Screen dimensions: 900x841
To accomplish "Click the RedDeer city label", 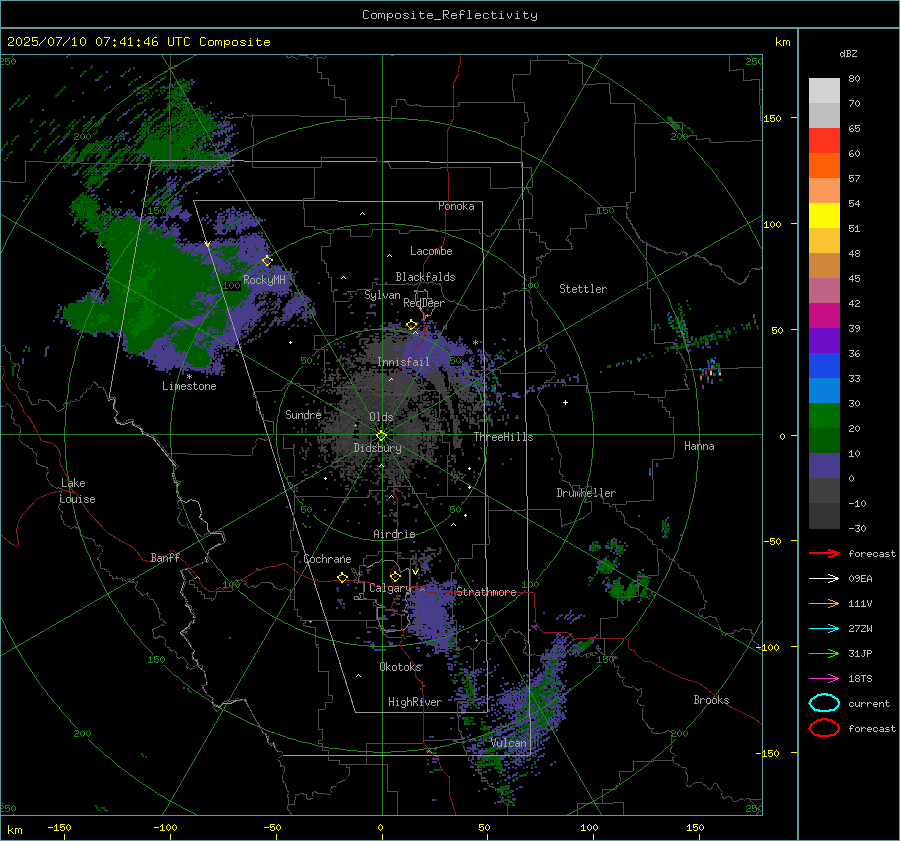I will (x=424, y=303).
